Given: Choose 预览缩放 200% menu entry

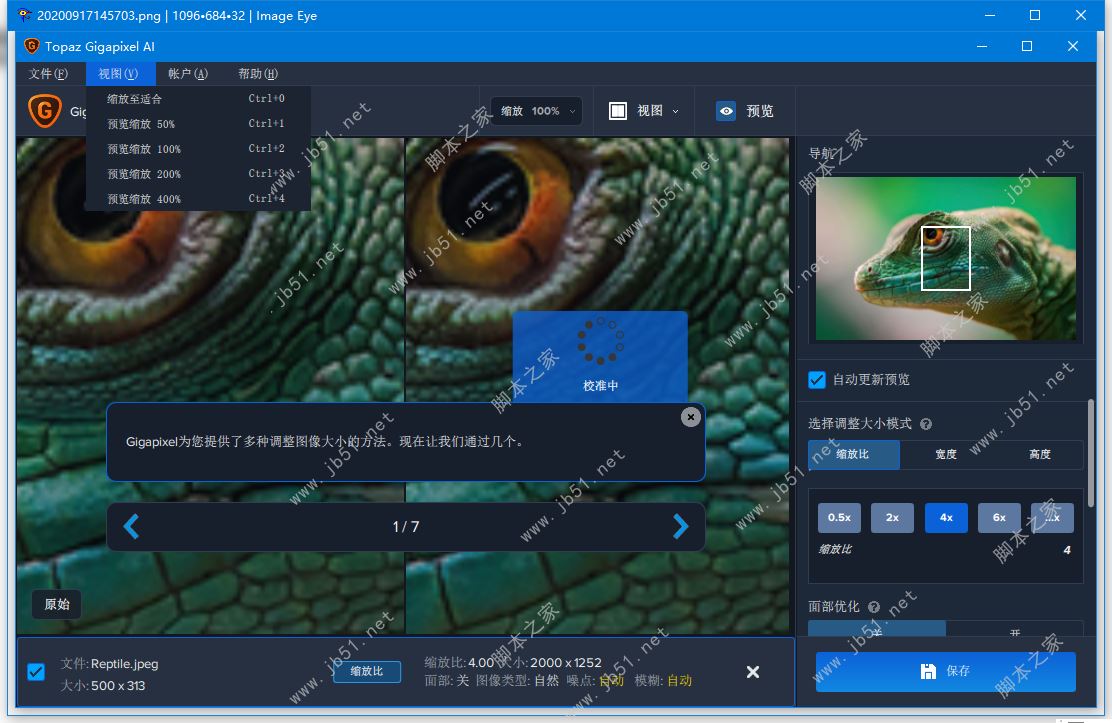Looking at the screenshot, I should point(198,174).
